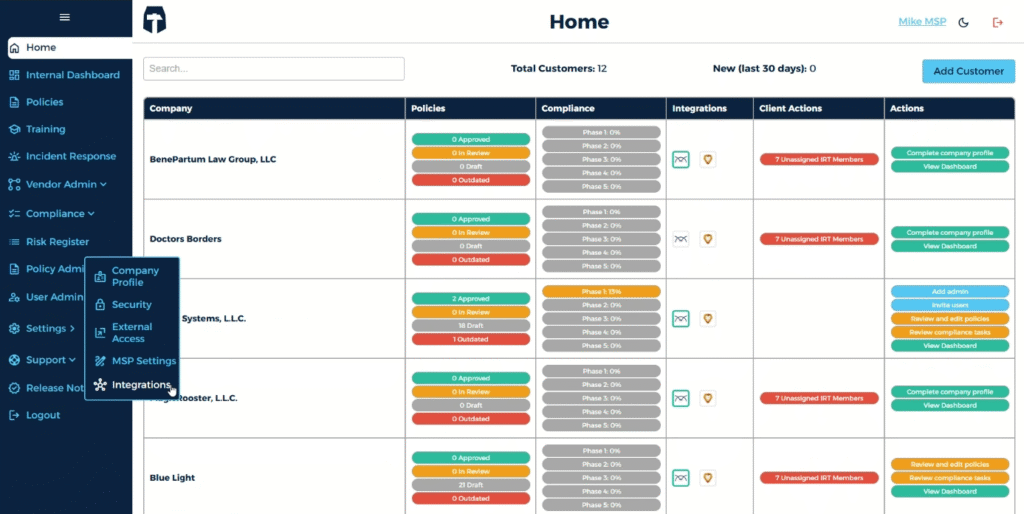Click the Integrations nodes icon in submenu
Viewport: 1024px width, 514px height.
(x=100, y=385)
